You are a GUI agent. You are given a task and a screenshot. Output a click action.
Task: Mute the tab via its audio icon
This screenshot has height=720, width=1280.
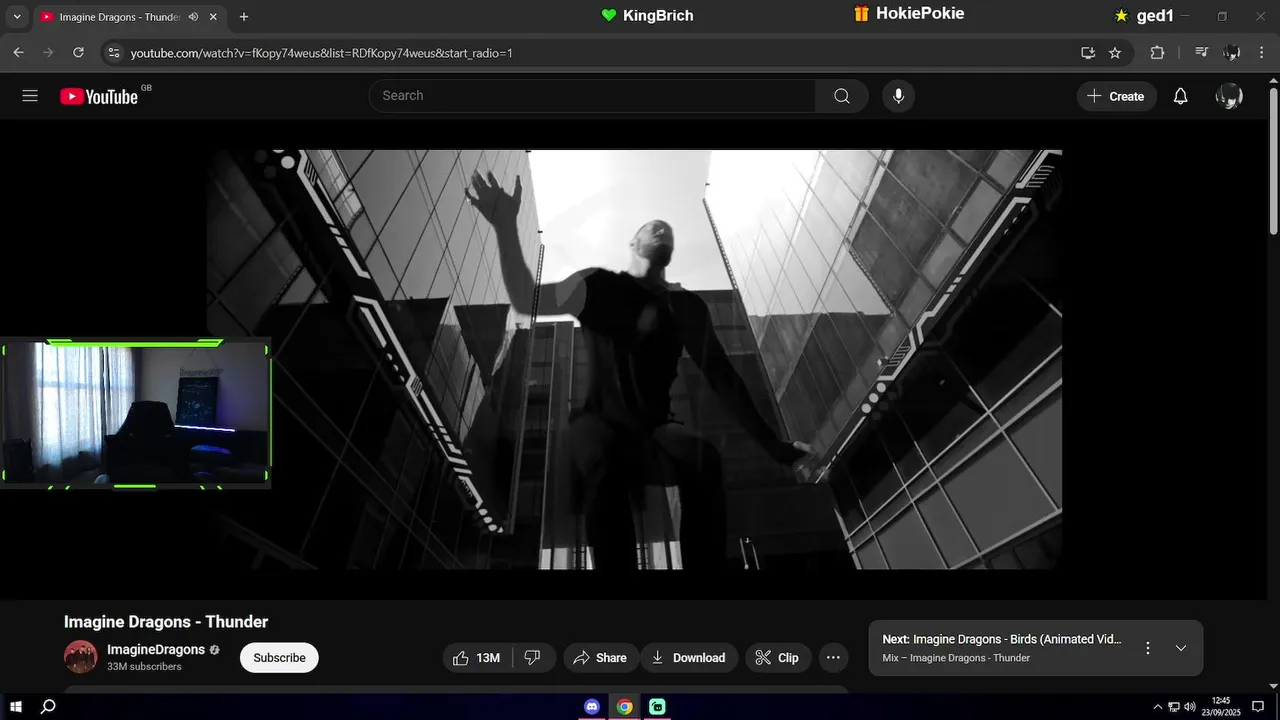[x=193, y=17]
